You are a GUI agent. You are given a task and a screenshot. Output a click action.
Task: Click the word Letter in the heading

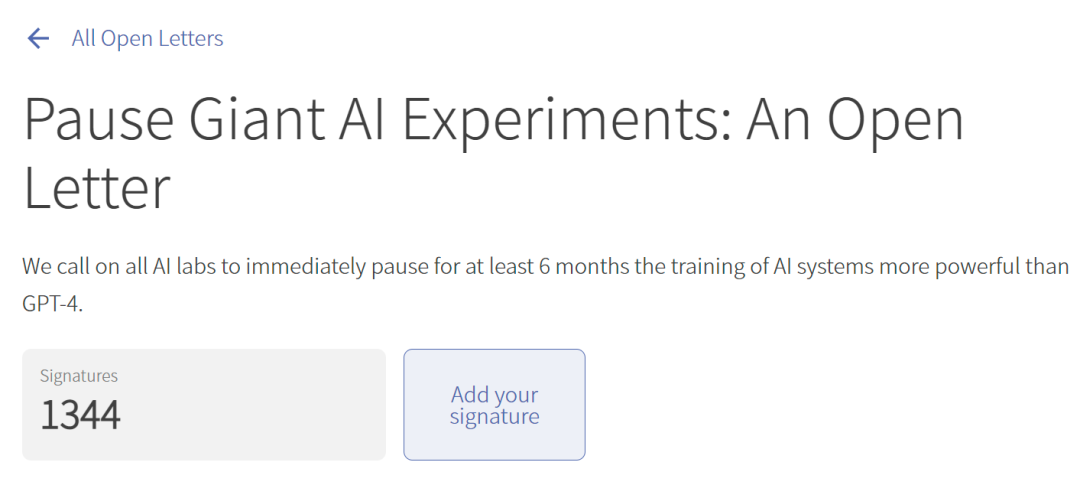pyautogui.click(x=97, y=187)
